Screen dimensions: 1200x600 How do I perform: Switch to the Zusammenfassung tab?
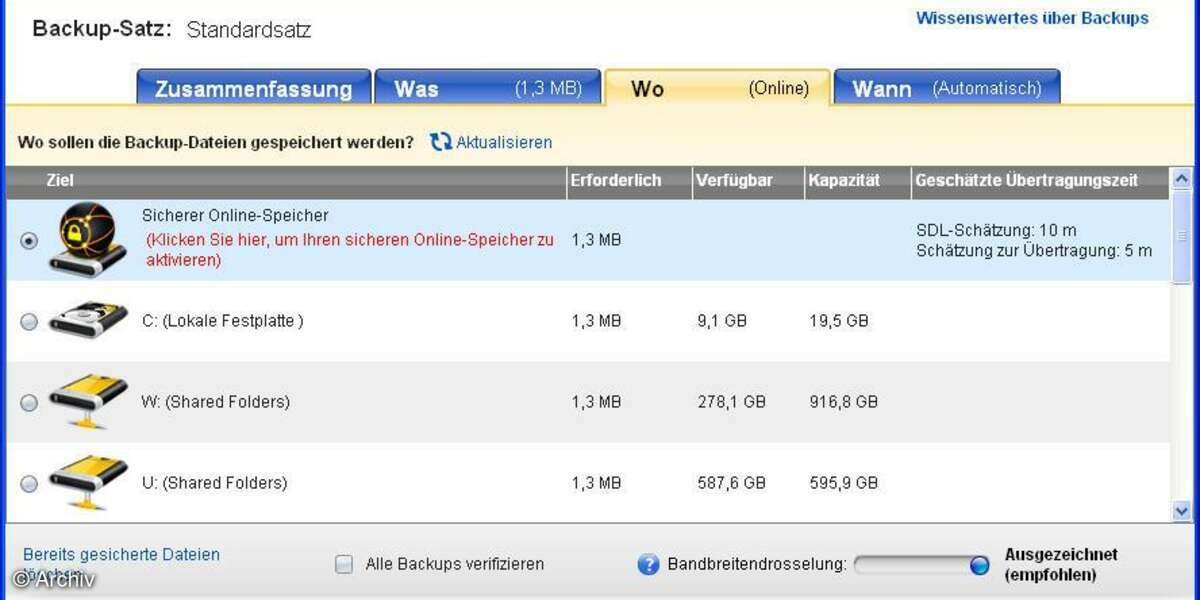click(253, 88)
